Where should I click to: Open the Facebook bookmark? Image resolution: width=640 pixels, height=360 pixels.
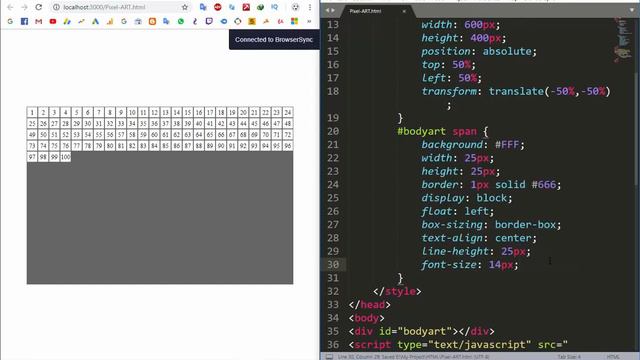point(24,21)
